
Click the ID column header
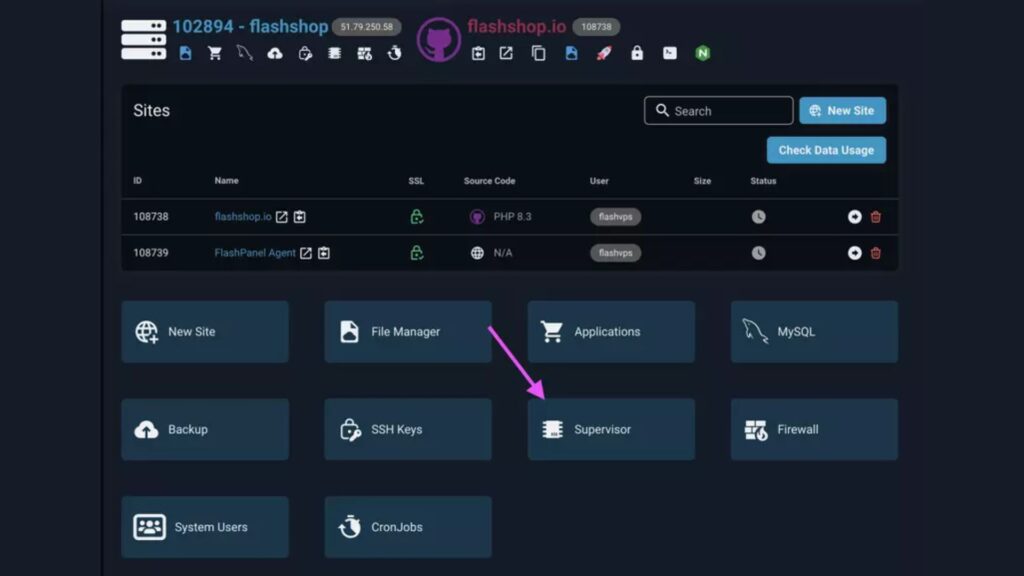click(137, 181)
